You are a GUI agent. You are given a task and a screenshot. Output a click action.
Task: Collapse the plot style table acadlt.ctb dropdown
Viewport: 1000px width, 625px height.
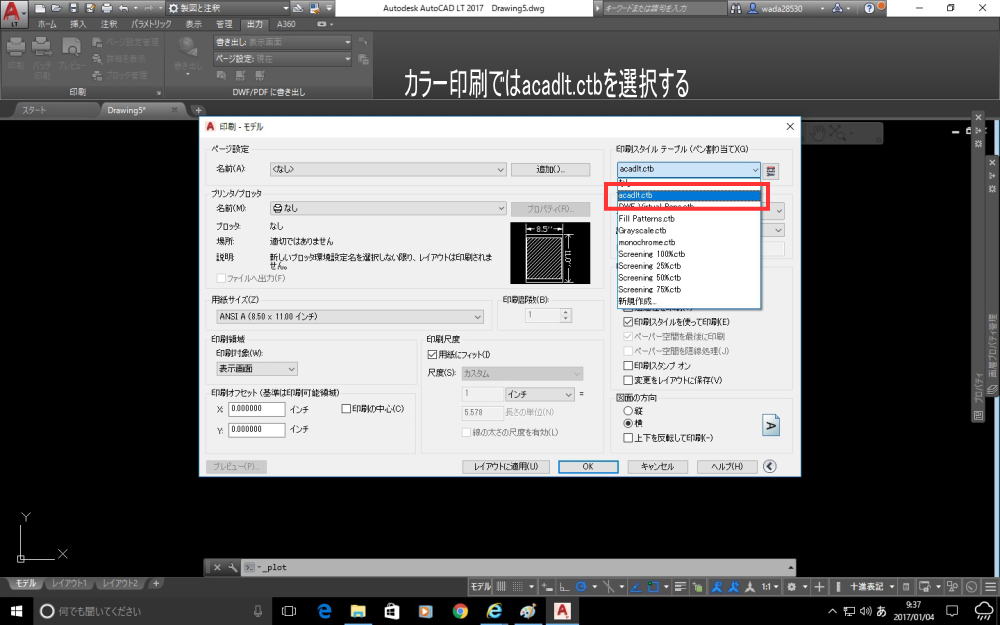click(x=689, y=169)
